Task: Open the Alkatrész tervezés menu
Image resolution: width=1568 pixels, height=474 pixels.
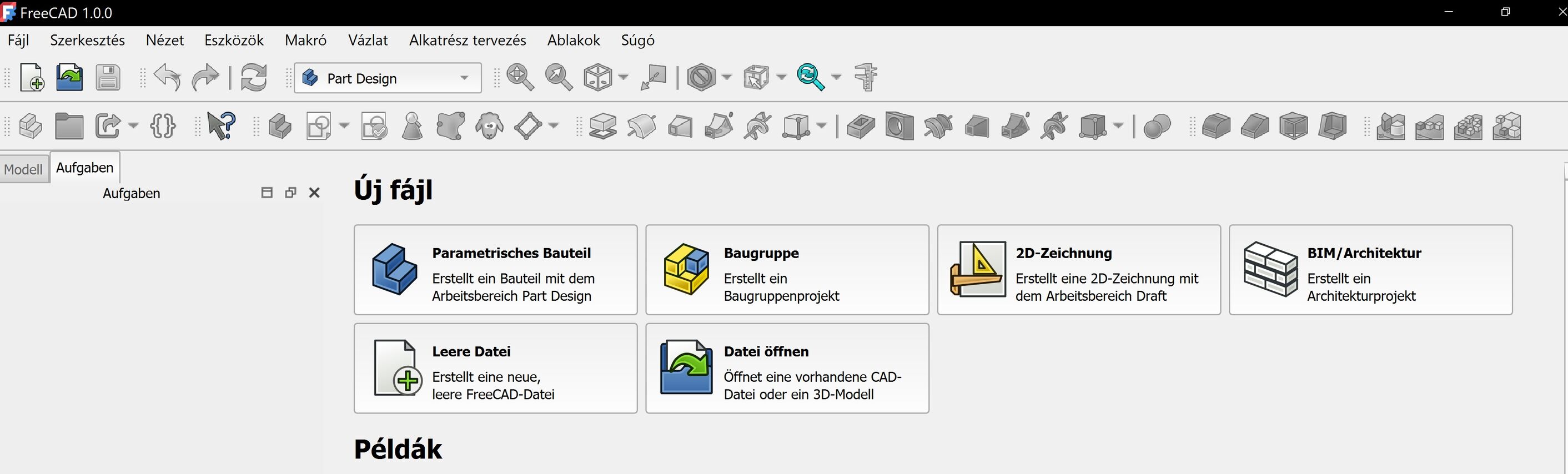Action: 468,40
